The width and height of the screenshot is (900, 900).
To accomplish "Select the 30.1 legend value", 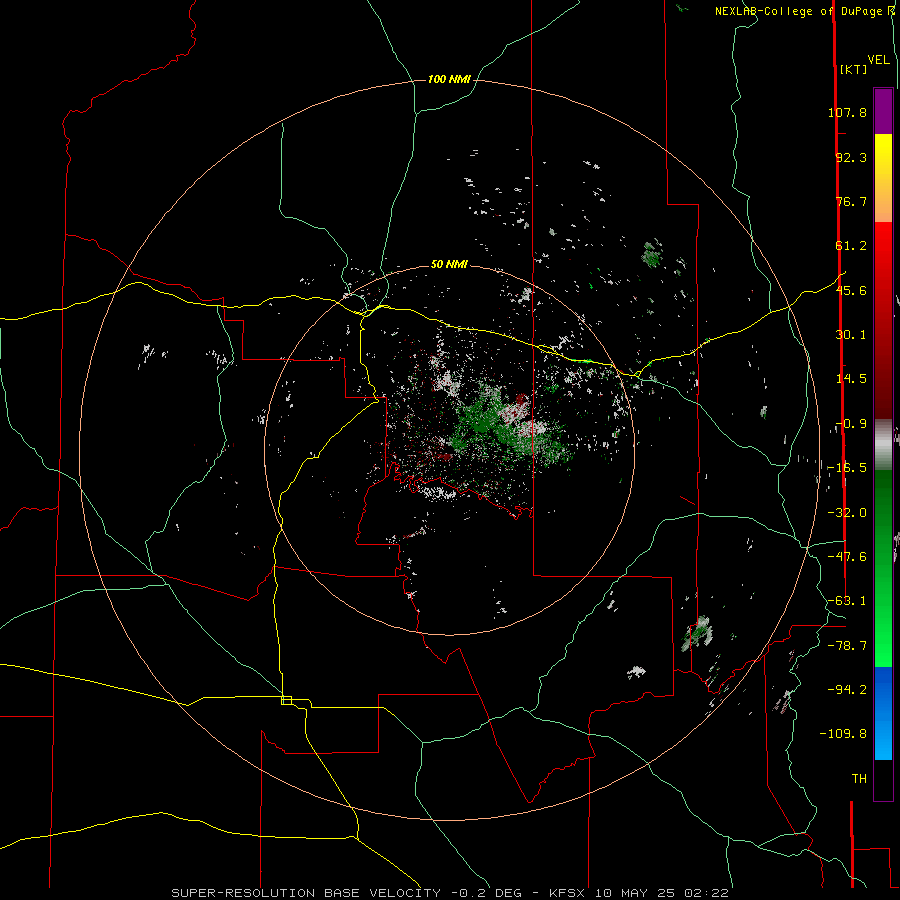I will click(851, 335).
